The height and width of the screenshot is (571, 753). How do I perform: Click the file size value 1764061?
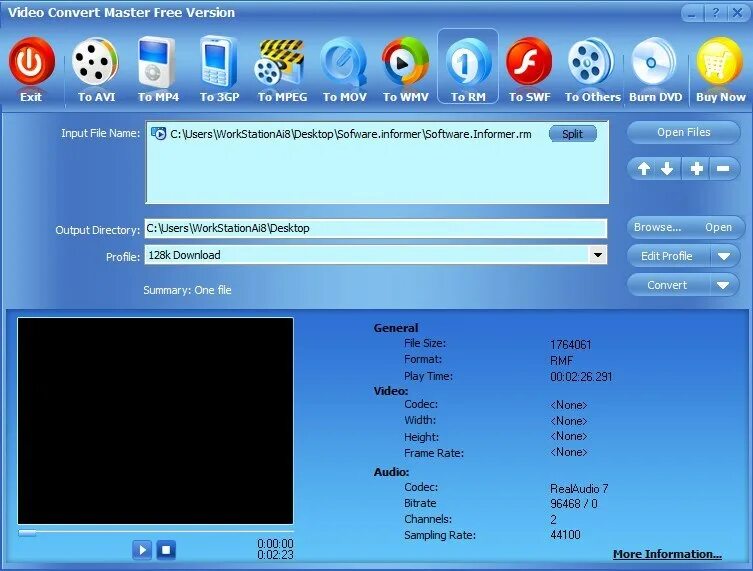coord(571,345)
